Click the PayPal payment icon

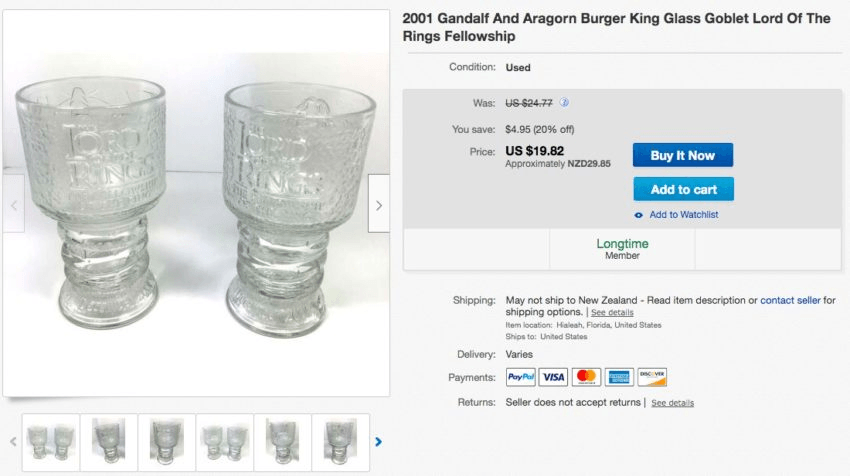(521, 377)
